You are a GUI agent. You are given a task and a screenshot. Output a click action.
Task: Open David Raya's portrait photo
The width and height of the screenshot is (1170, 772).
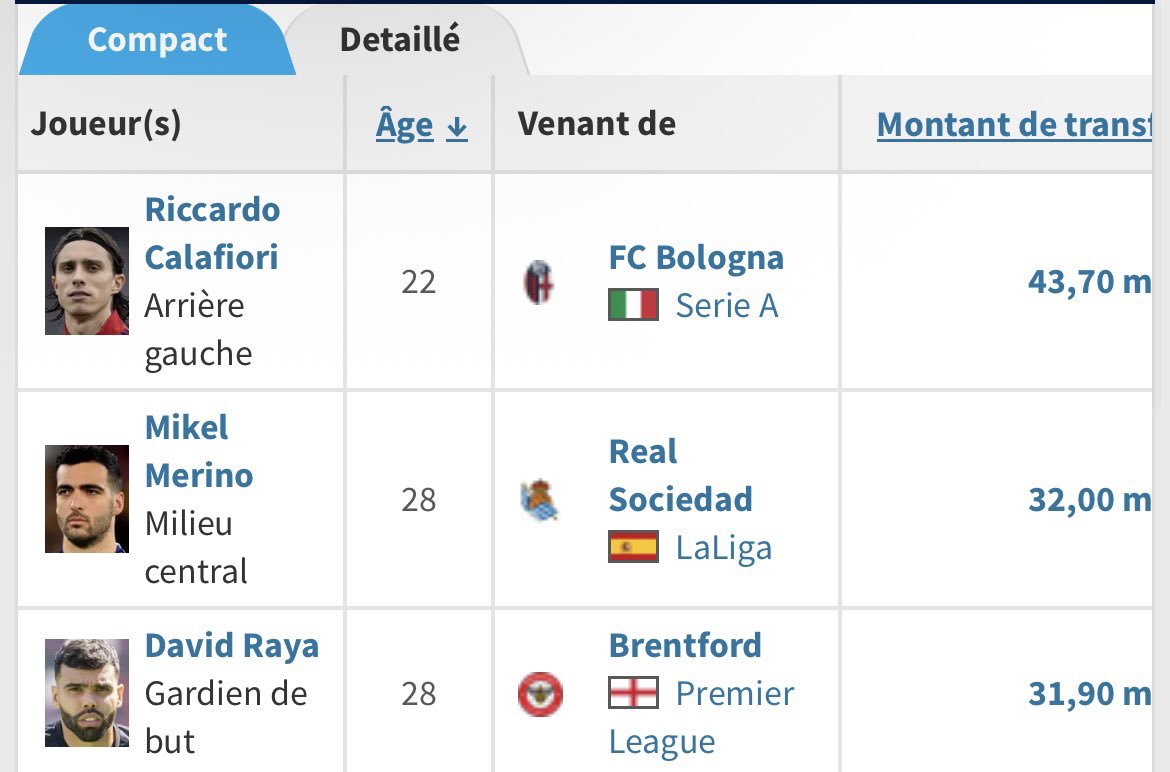(87, 693)
